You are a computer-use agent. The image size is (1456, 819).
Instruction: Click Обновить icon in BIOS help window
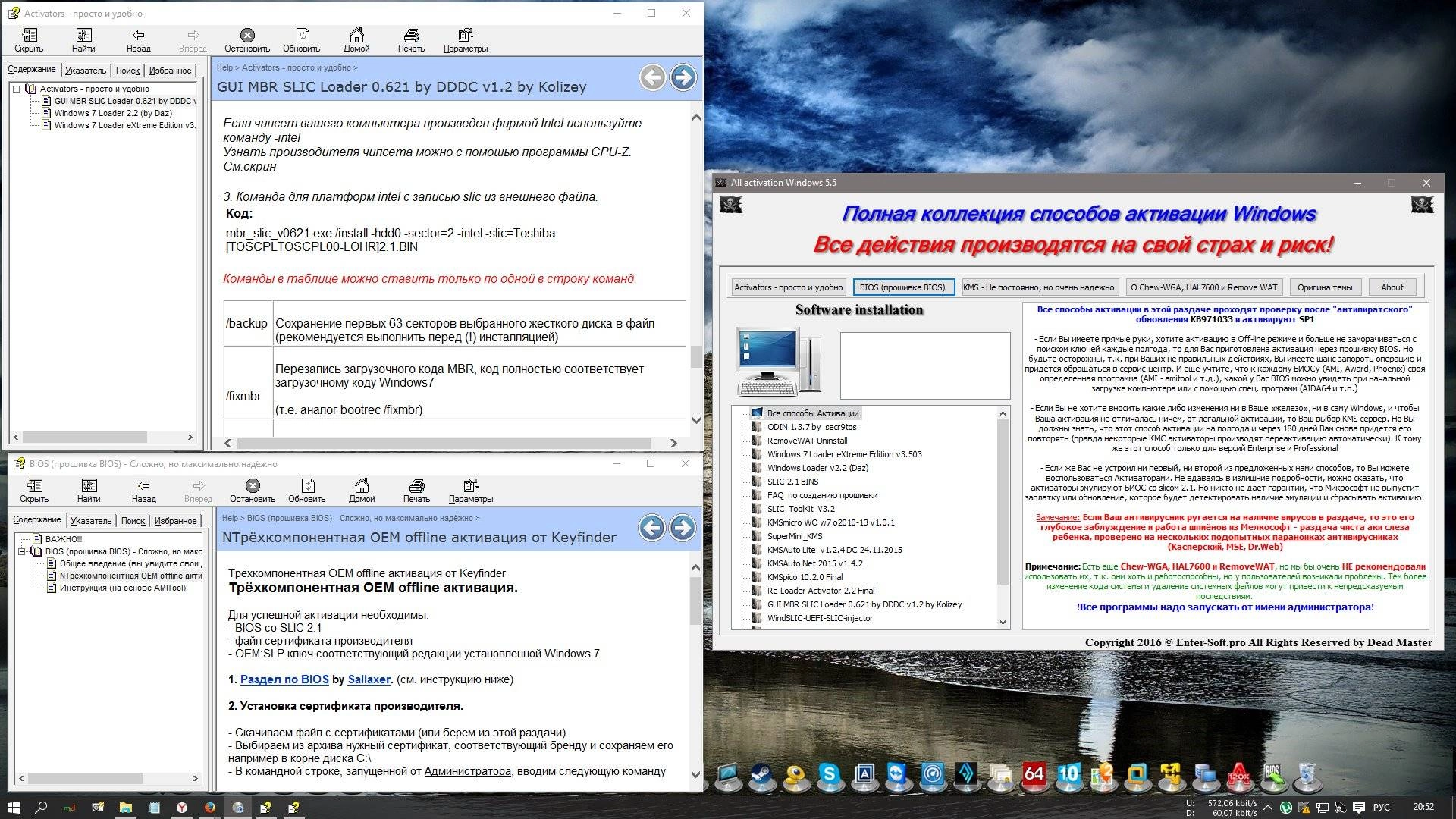point(307,491)
